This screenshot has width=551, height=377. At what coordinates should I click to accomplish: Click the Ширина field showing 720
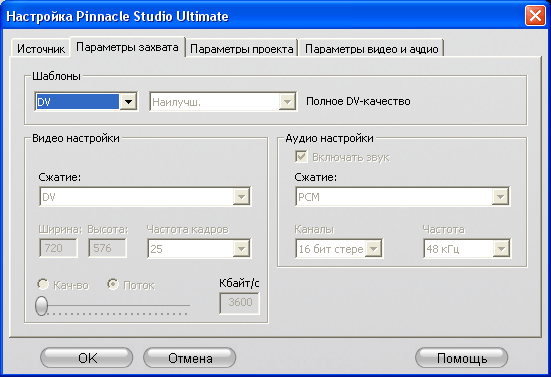[x=58, y=248]
